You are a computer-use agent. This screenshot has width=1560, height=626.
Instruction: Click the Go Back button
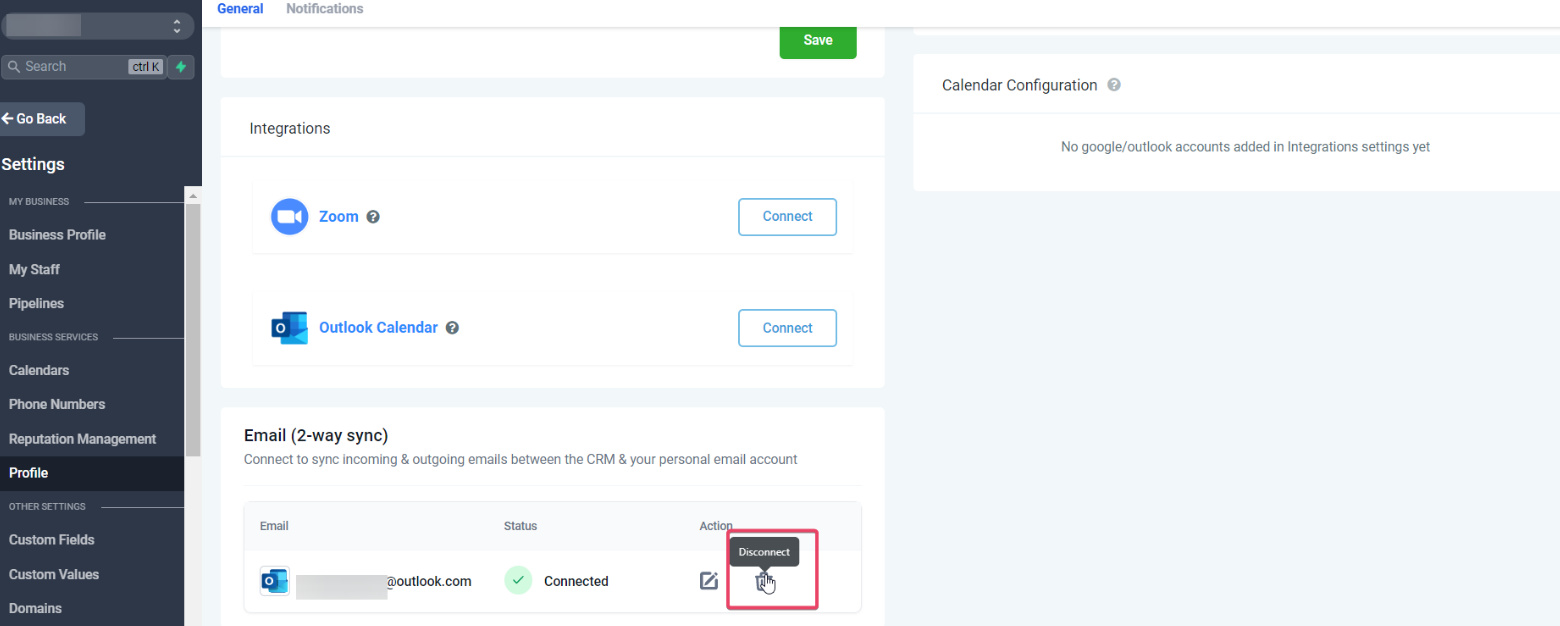pos(42,119)
